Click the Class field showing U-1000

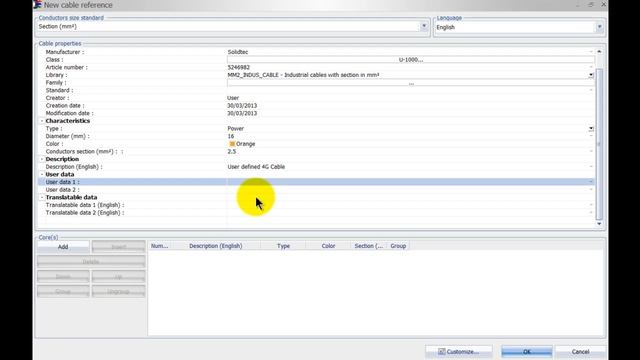point(411,60)
